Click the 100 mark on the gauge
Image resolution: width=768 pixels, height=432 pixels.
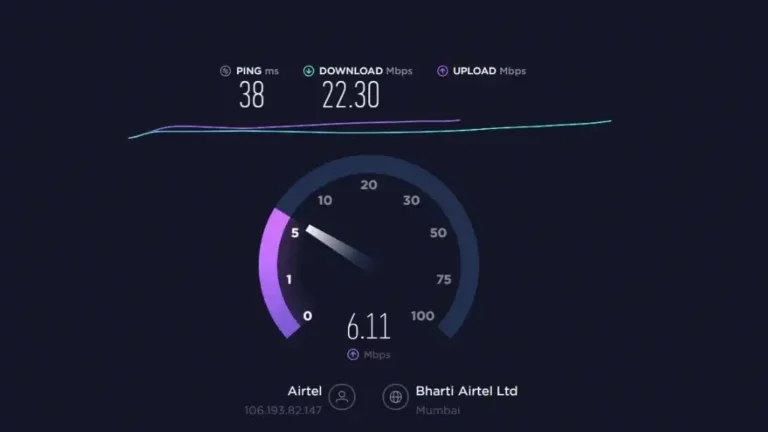[x=422, y=316]
